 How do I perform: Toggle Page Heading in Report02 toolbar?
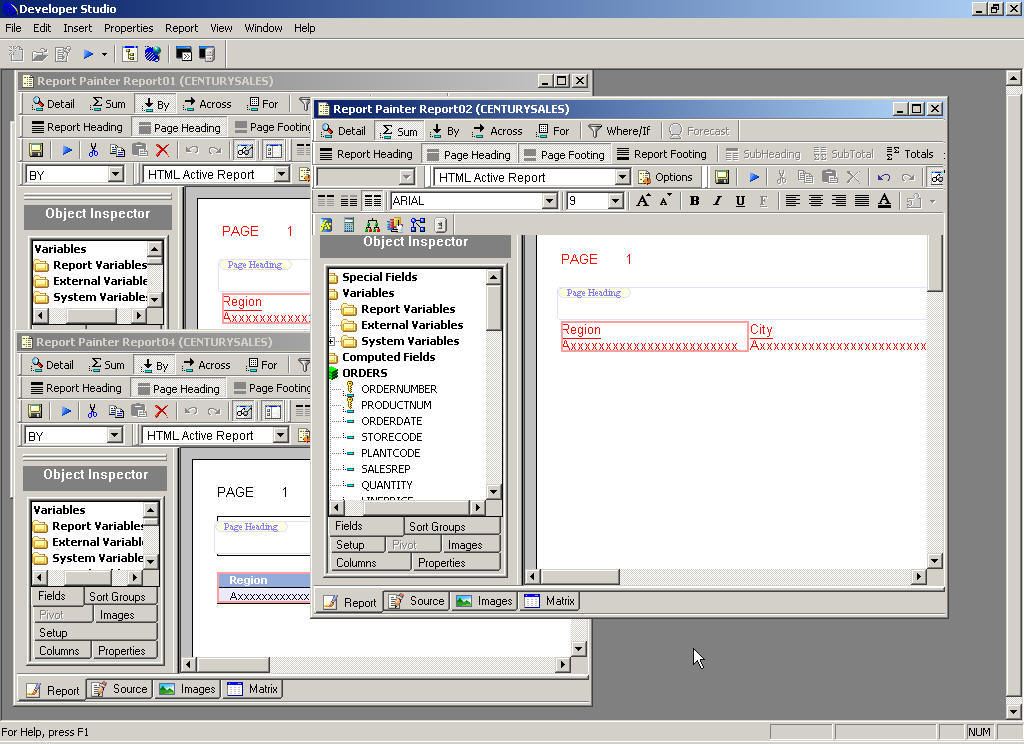click(467, 155)
